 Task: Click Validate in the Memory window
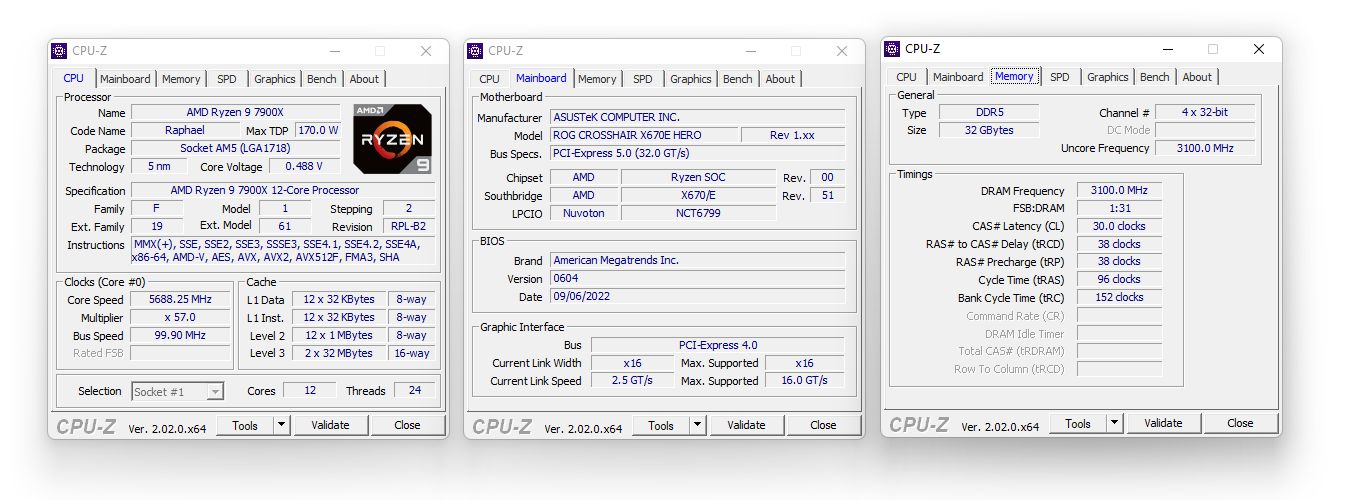pos(1163,423)
